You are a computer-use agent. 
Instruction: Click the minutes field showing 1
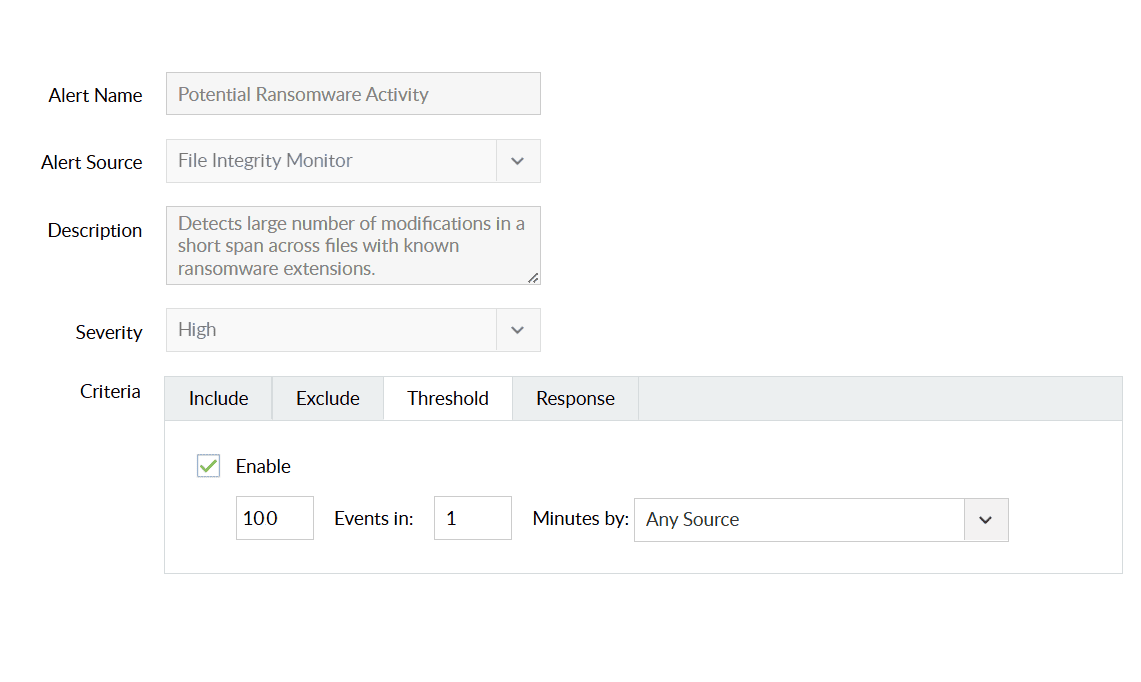pyautogui.click(x=472, y=518)
